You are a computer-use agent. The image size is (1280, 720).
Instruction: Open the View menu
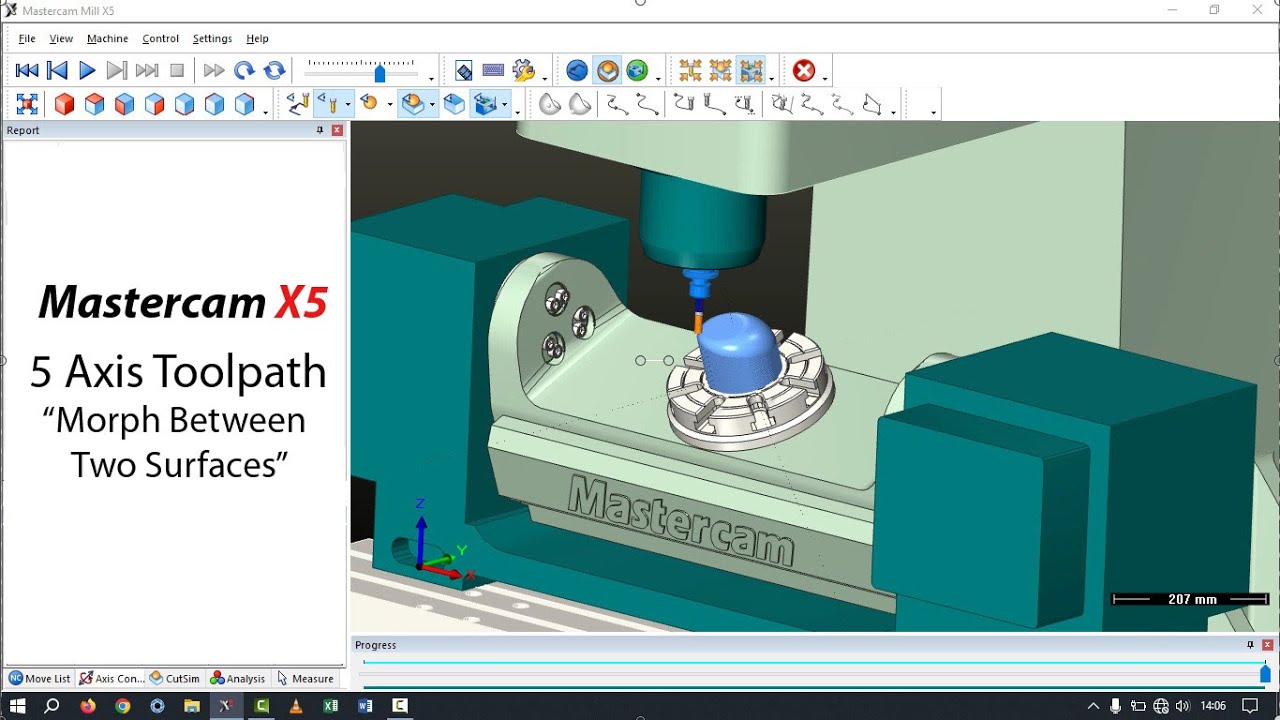pyautogui.click(x=61, y=38)
